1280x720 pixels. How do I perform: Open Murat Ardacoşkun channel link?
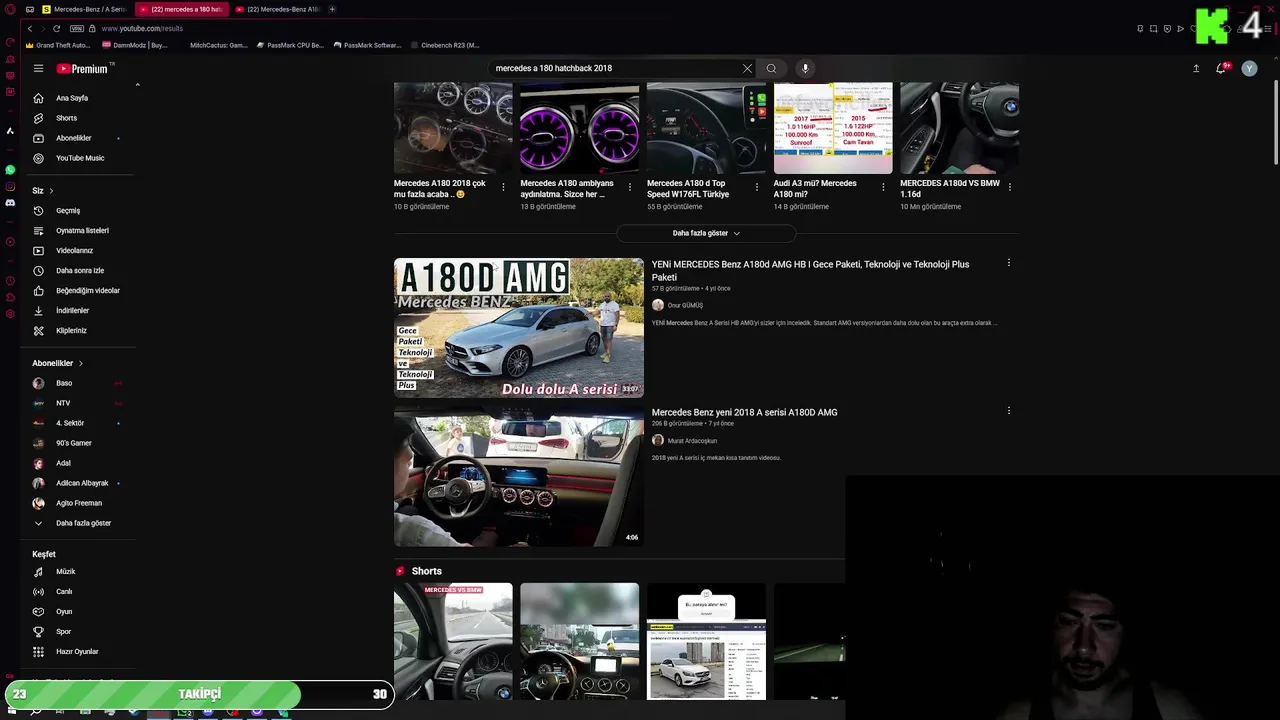pyautogui.click(x=692, y=441)
